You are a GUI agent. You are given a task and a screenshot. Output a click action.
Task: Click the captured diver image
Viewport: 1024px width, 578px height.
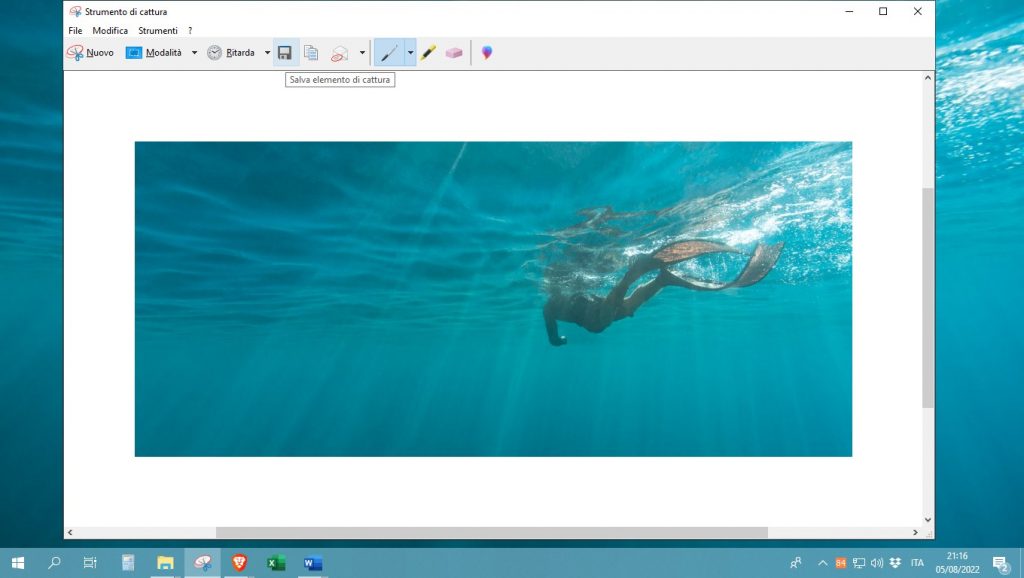pyautogui.click(x=493, y=299)
